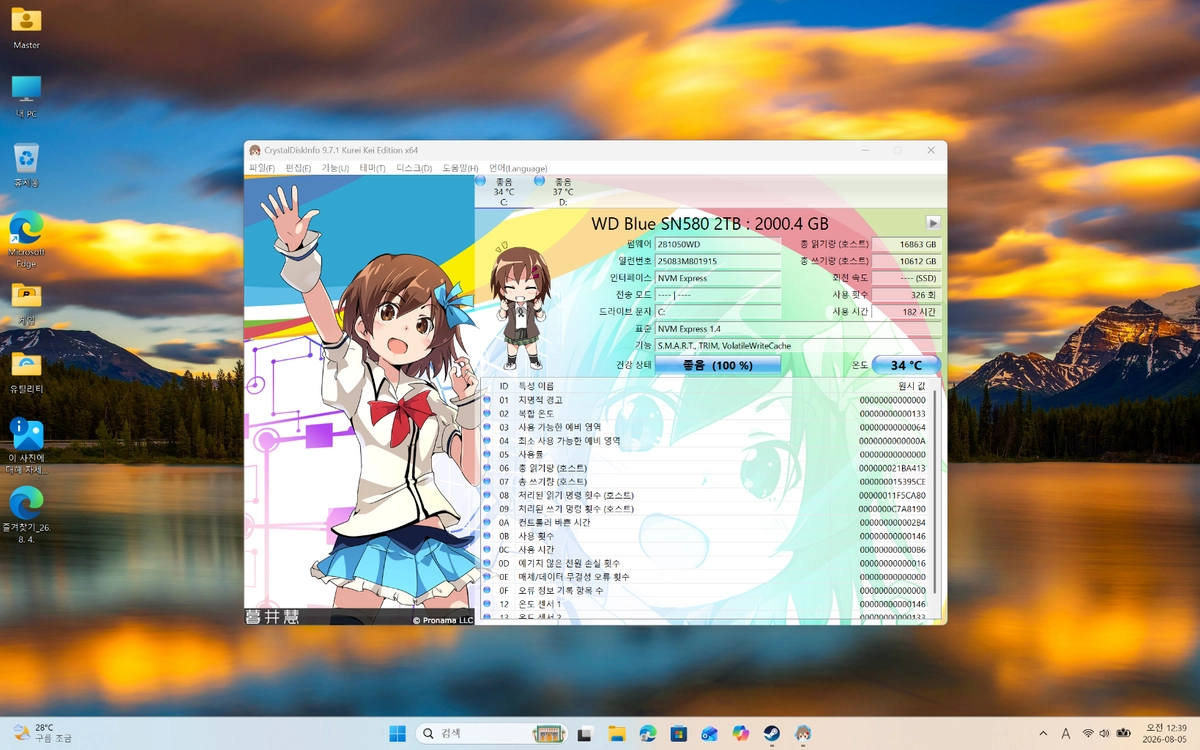The width and height of the screenshot is (1200, 750).
Task: Click the interface field NVM Express
Action: pos(718,278)
